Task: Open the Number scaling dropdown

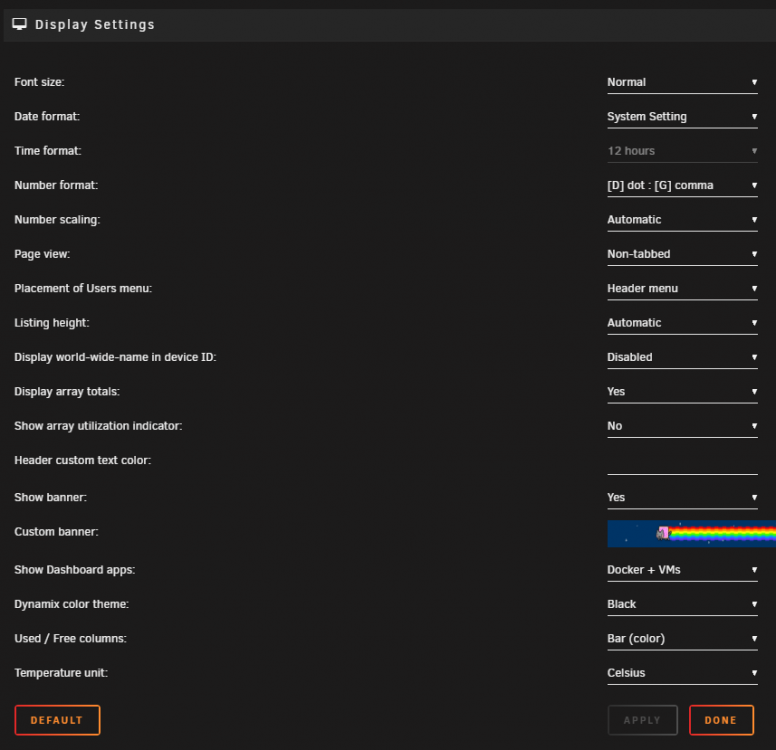Action: [682, 220]
